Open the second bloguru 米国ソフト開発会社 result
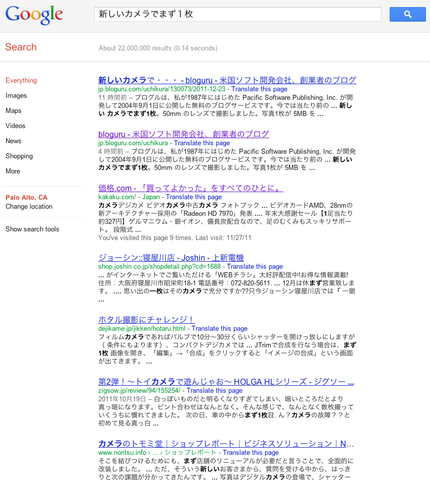This screenshot has height=480, width=430. coord(183,134)
